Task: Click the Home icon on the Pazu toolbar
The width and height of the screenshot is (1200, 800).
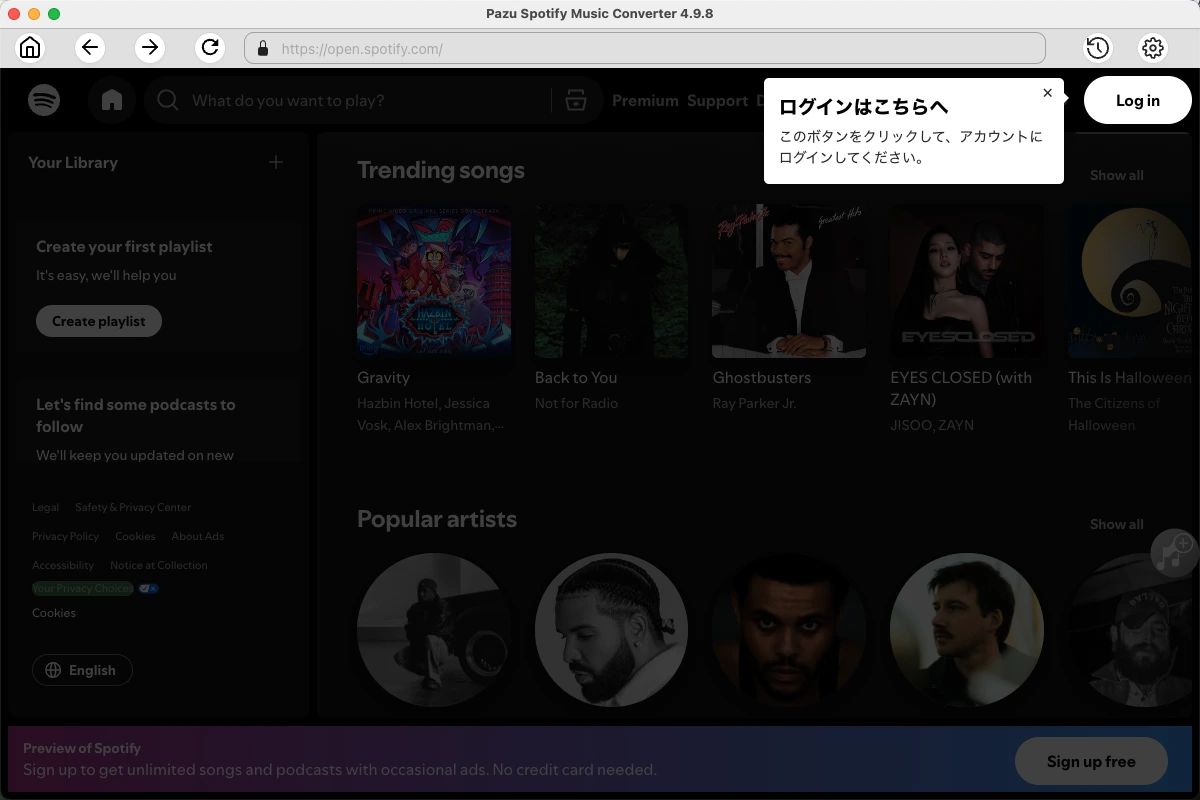Action: (x=30, y=47)
